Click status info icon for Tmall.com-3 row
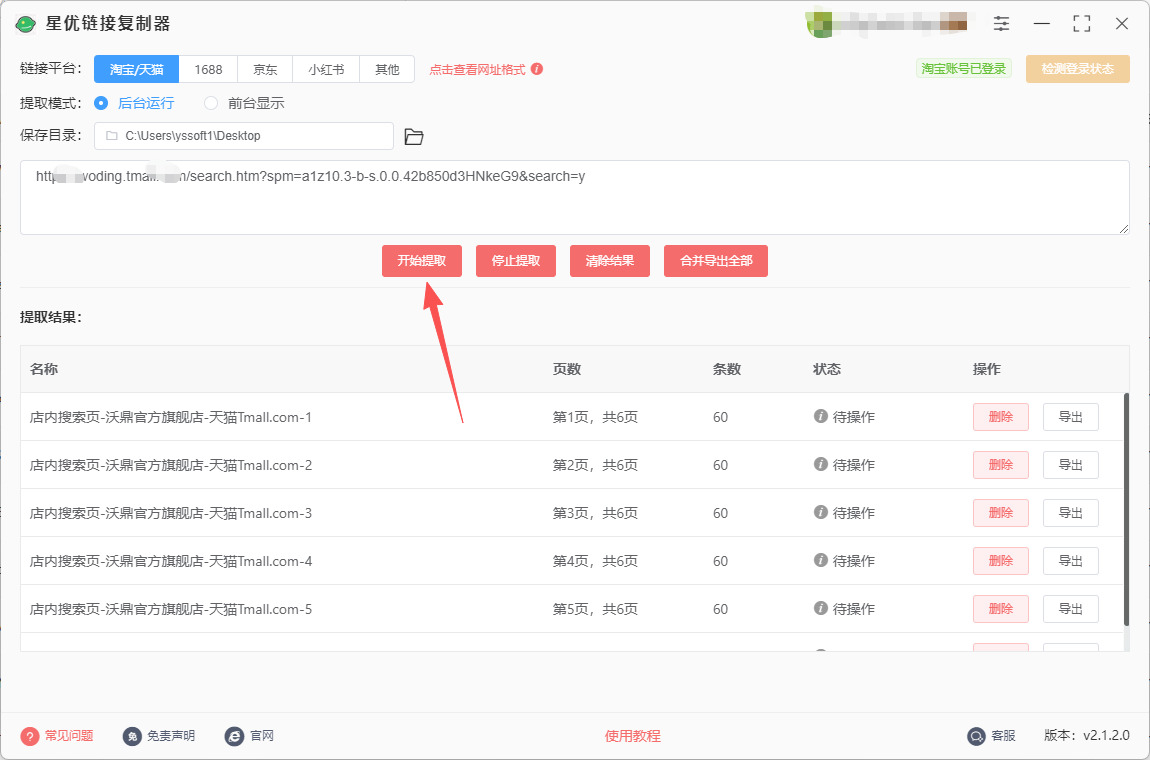The image size is (1150, 760). (821, 512)
